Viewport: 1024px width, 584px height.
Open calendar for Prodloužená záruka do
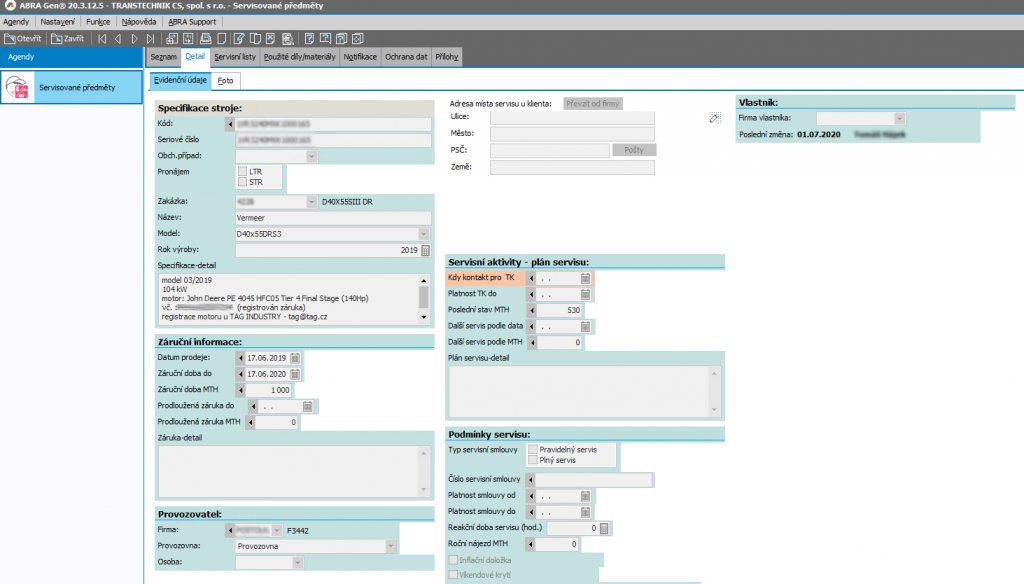click(308, 406)
